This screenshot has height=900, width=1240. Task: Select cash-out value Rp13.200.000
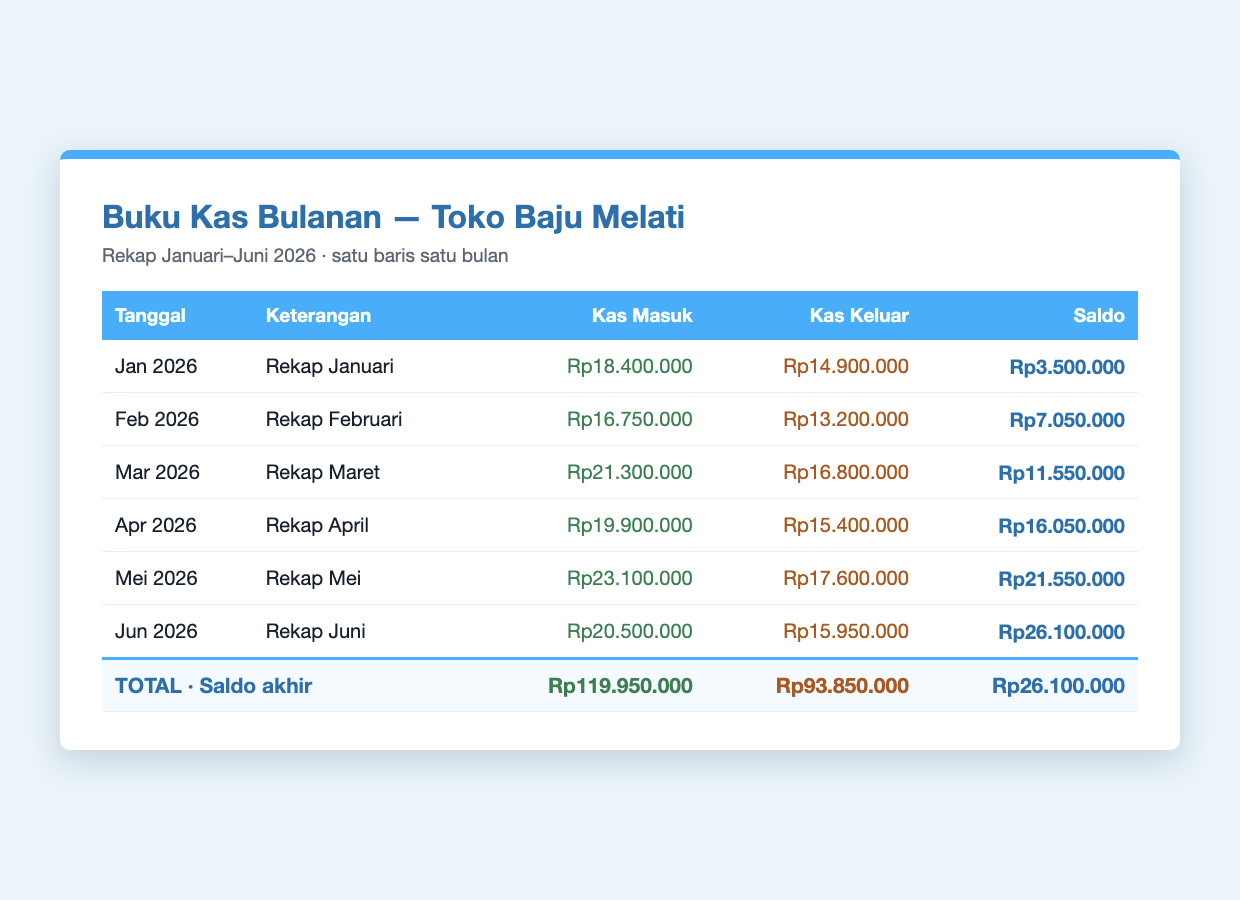(846, 420)
